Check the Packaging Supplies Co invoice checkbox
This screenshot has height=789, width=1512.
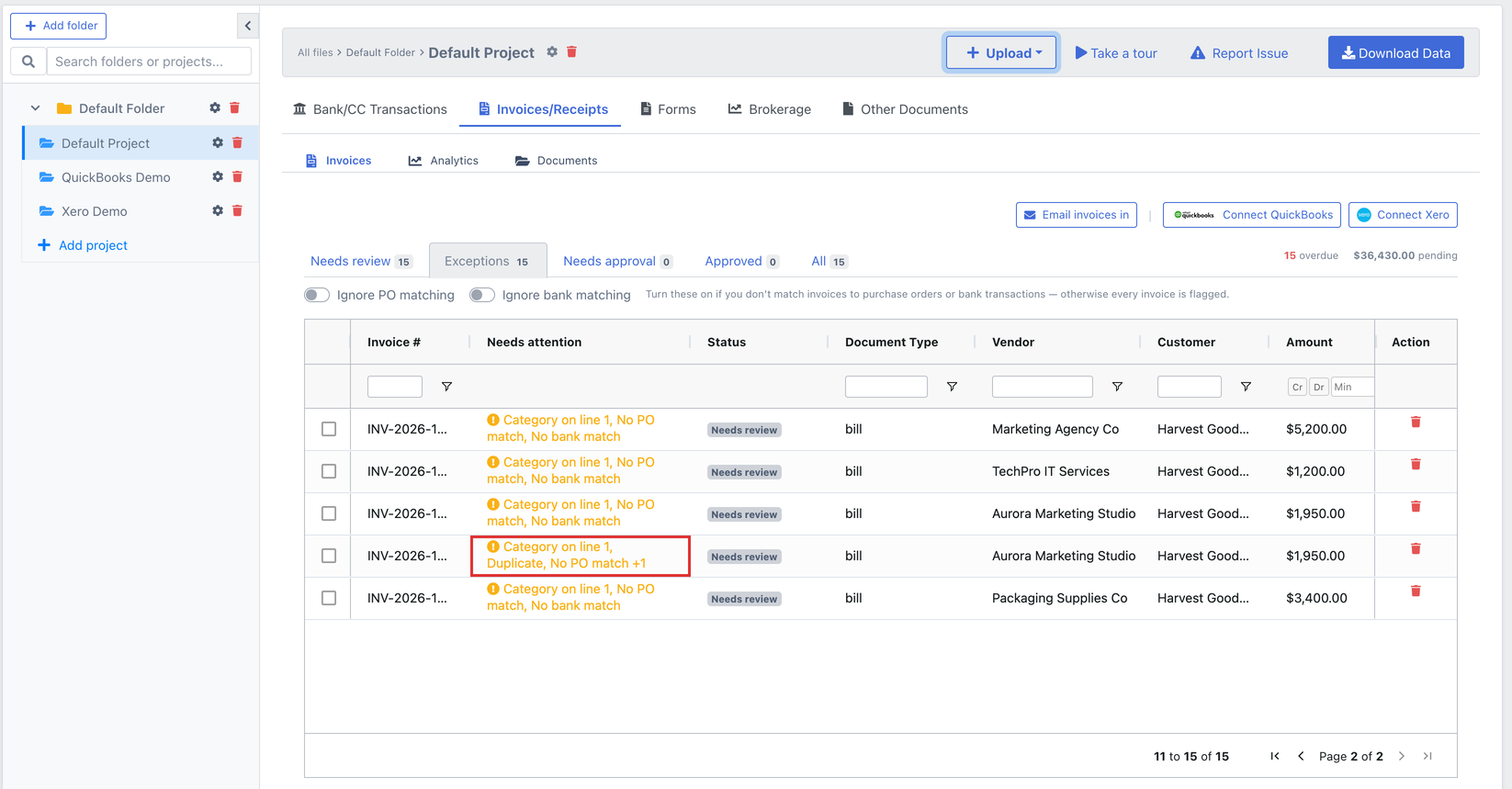tap(329, 598)
